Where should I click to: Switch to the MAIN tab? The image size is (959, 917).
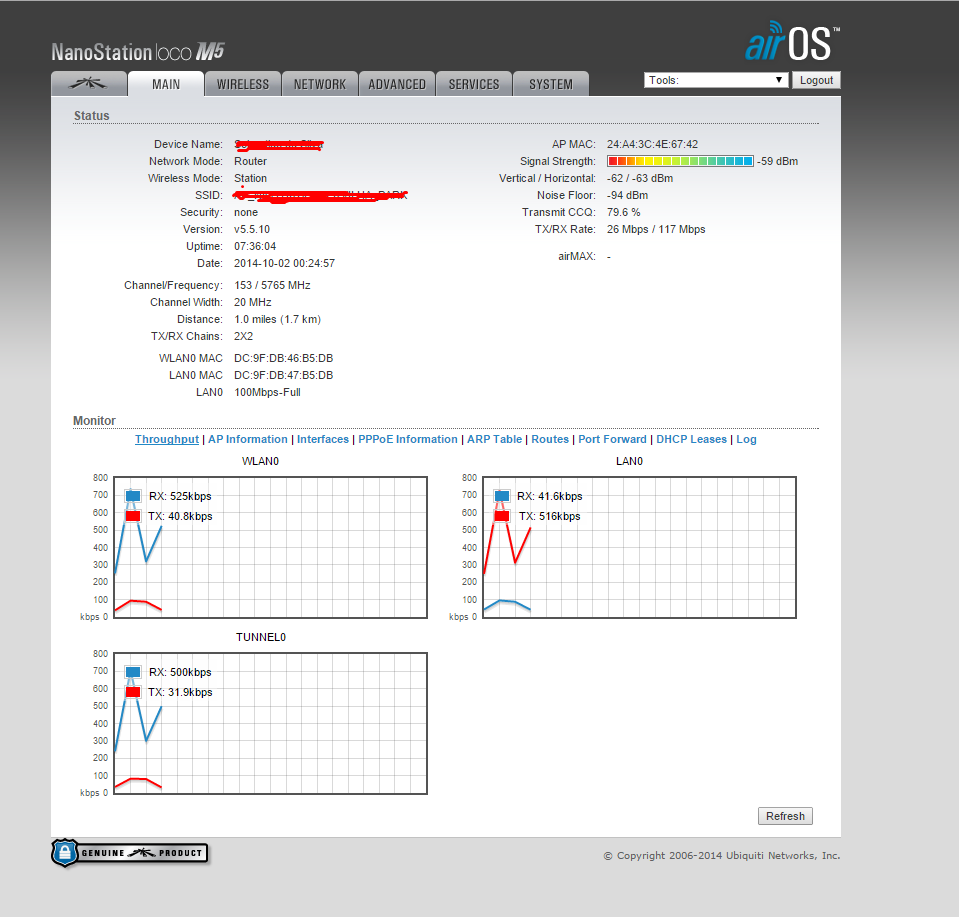(166, 84)
